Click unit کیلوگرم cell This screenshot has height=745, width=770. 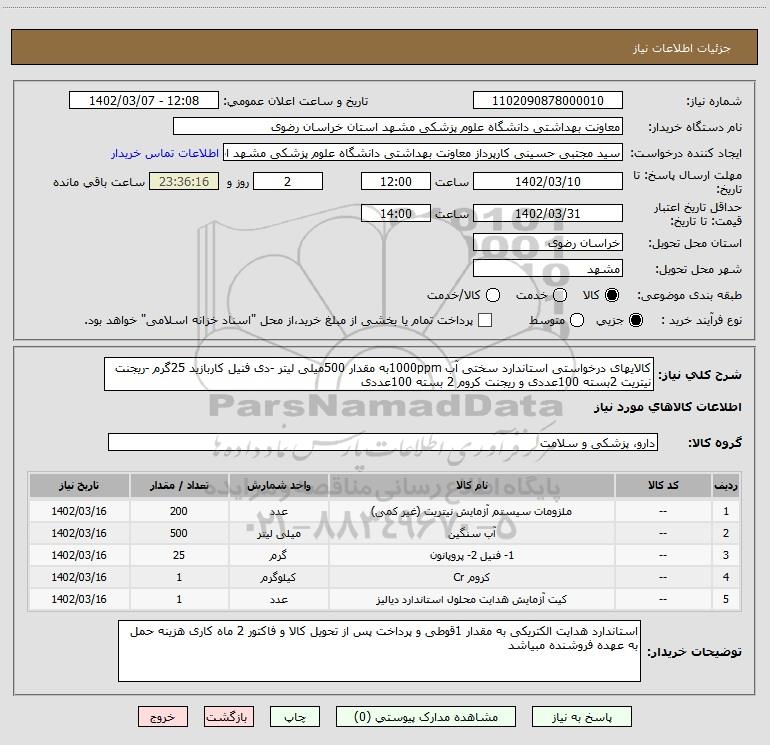pos(278,577)
